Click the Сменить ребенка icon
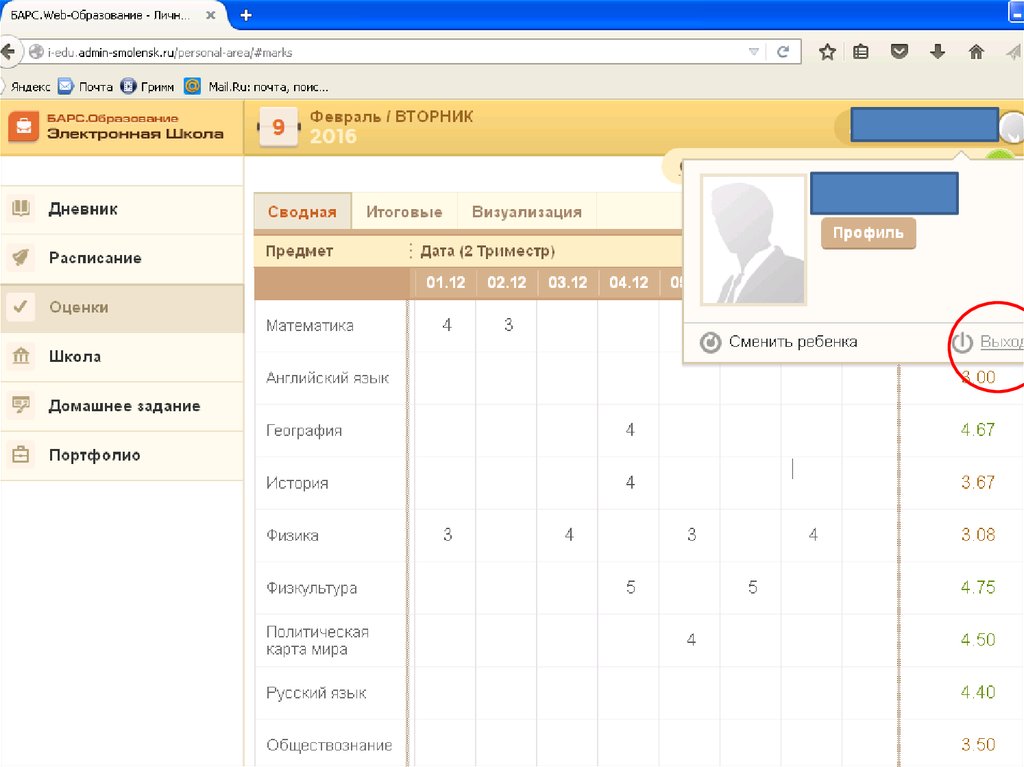This screenshot has height=767, width=1024. (x=710, y=342)
